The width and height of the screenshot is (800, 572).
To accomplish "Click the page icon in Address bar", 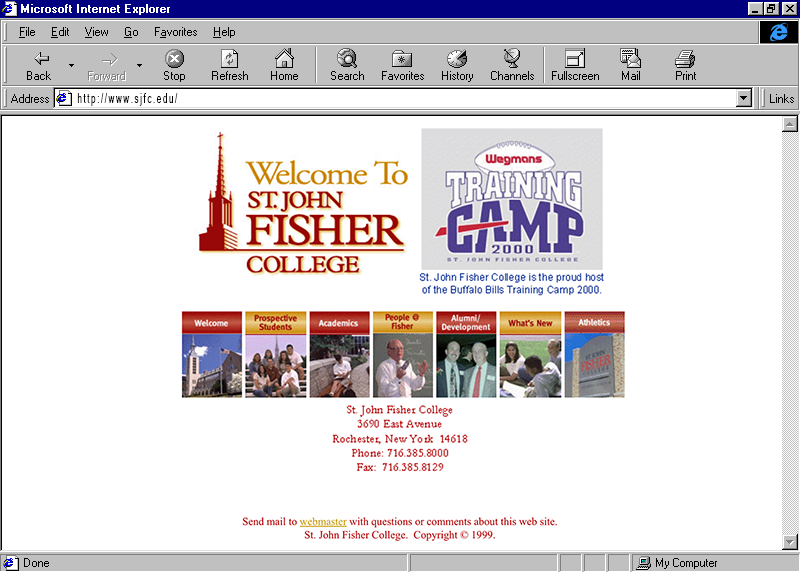I will pyautogui.click(x=63, y=98).
